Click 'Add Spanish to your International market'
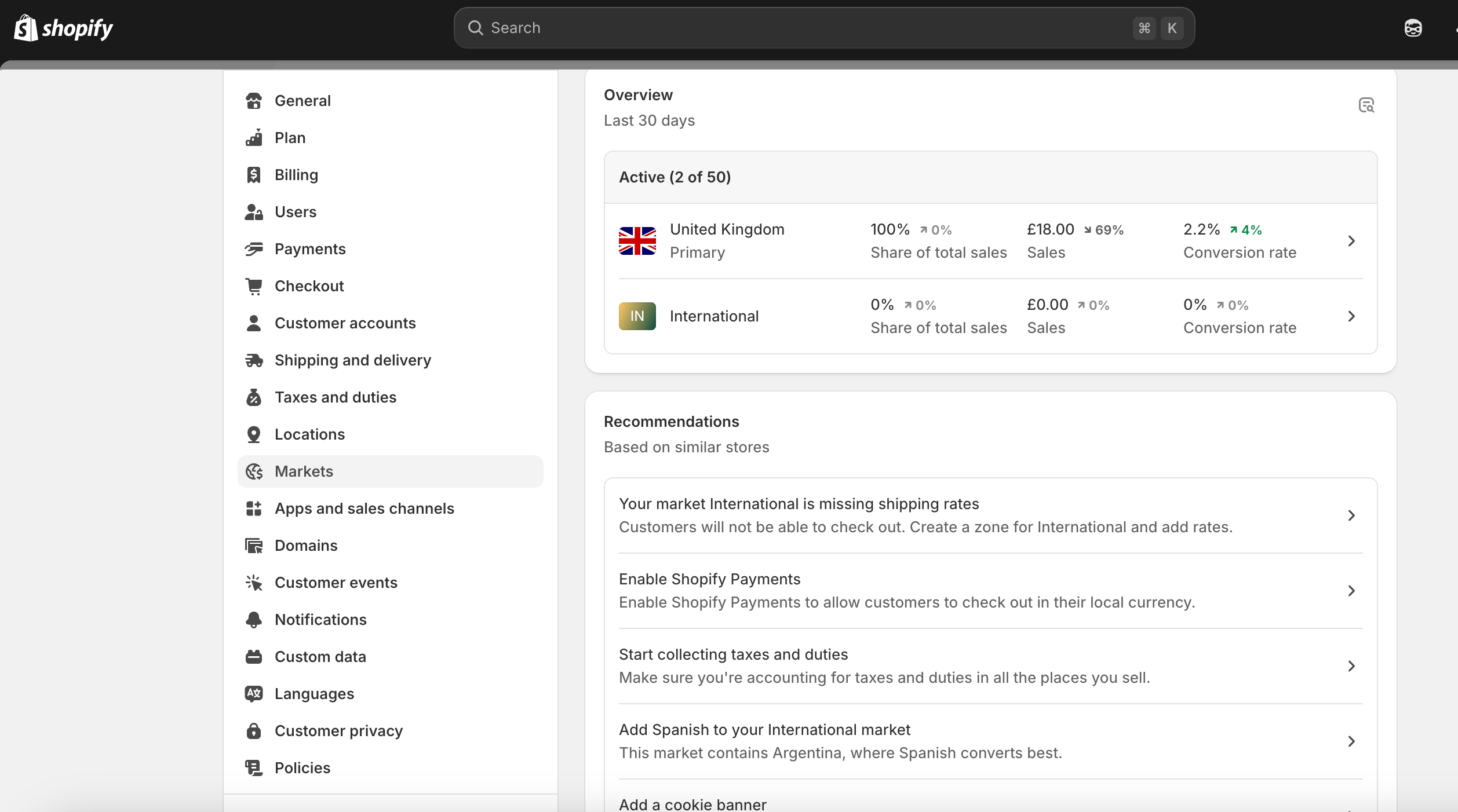 pyautogui.click(x=764, y=730)
